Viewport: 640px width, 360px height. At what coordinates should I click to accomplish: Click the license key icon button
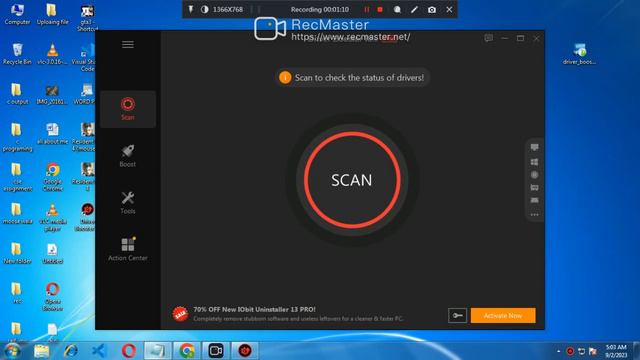(457, 316)
